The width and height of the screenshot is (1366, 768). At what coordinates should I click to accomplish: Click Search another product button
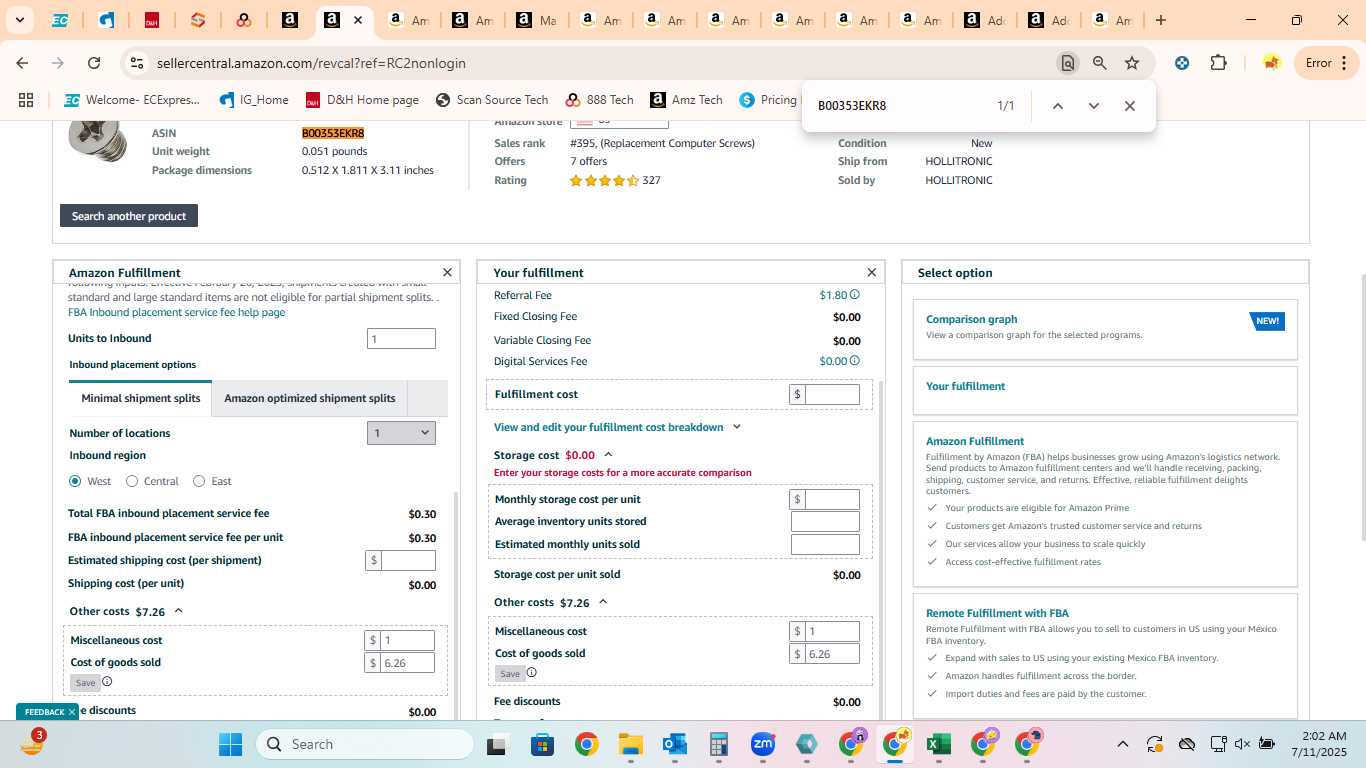pos(129,216)
